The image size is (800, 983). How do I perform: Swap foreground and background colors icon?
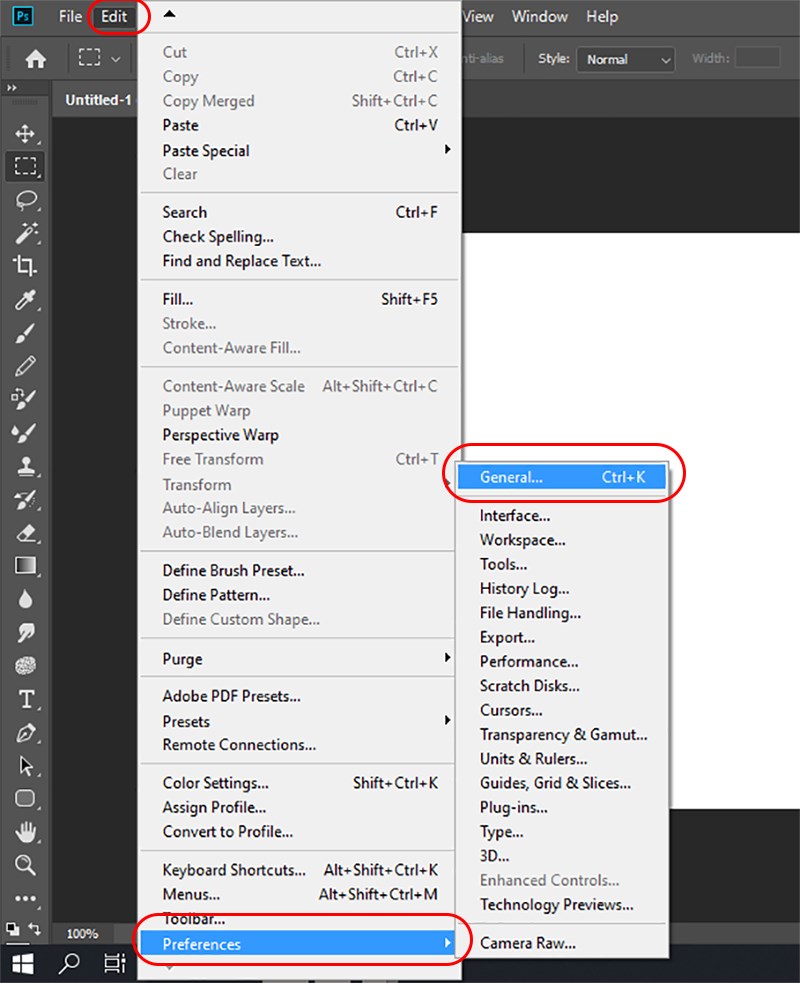click(x=35, y=928)
